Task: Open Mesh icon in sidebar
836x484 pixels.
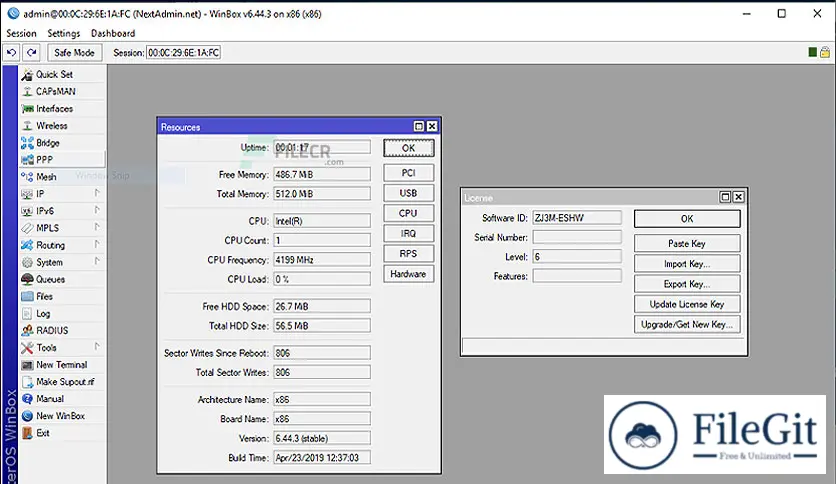Action: (x=27, y=177)
